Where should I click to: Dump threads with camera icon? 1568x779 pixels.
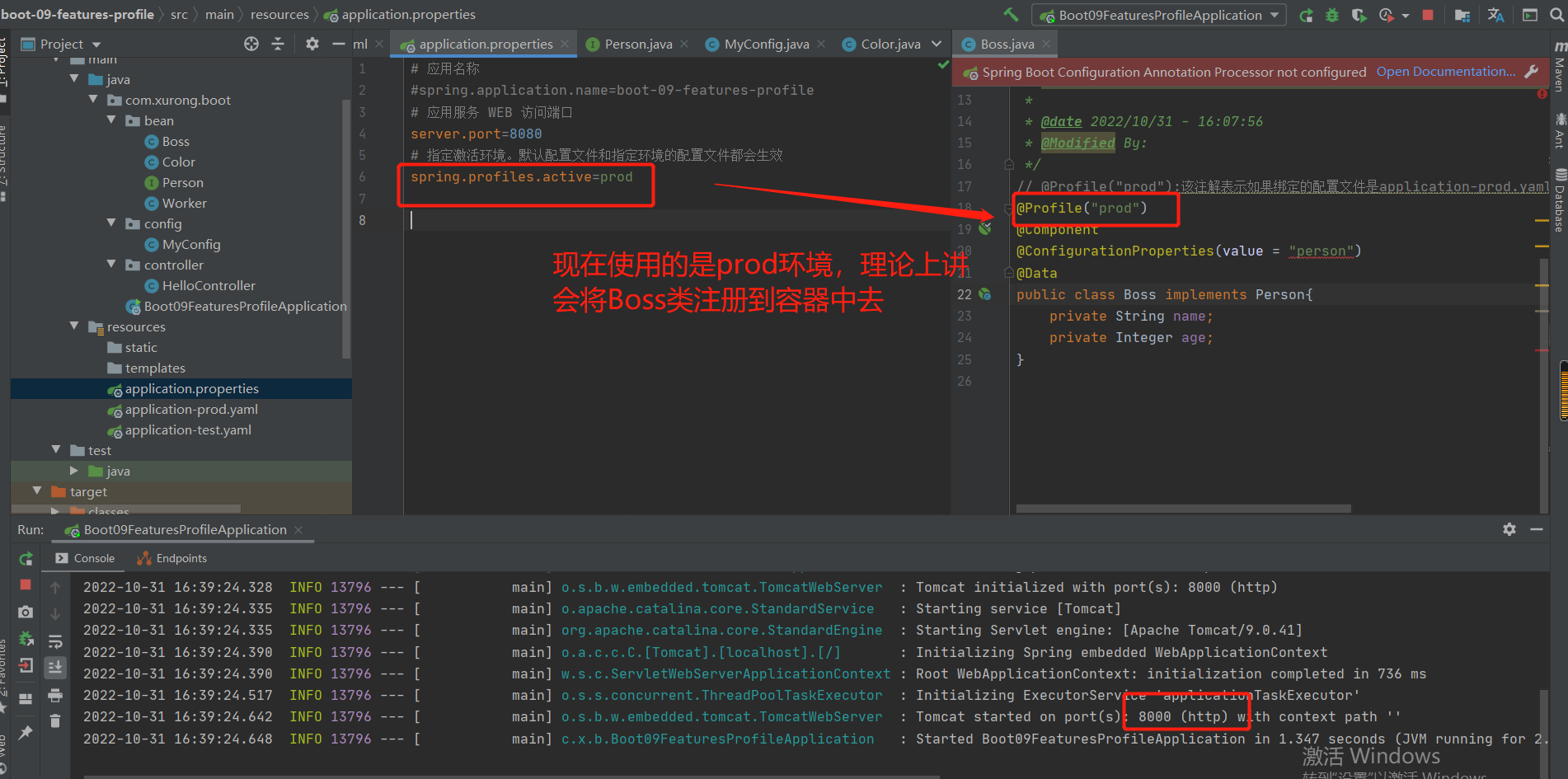(x=26, y=612)
